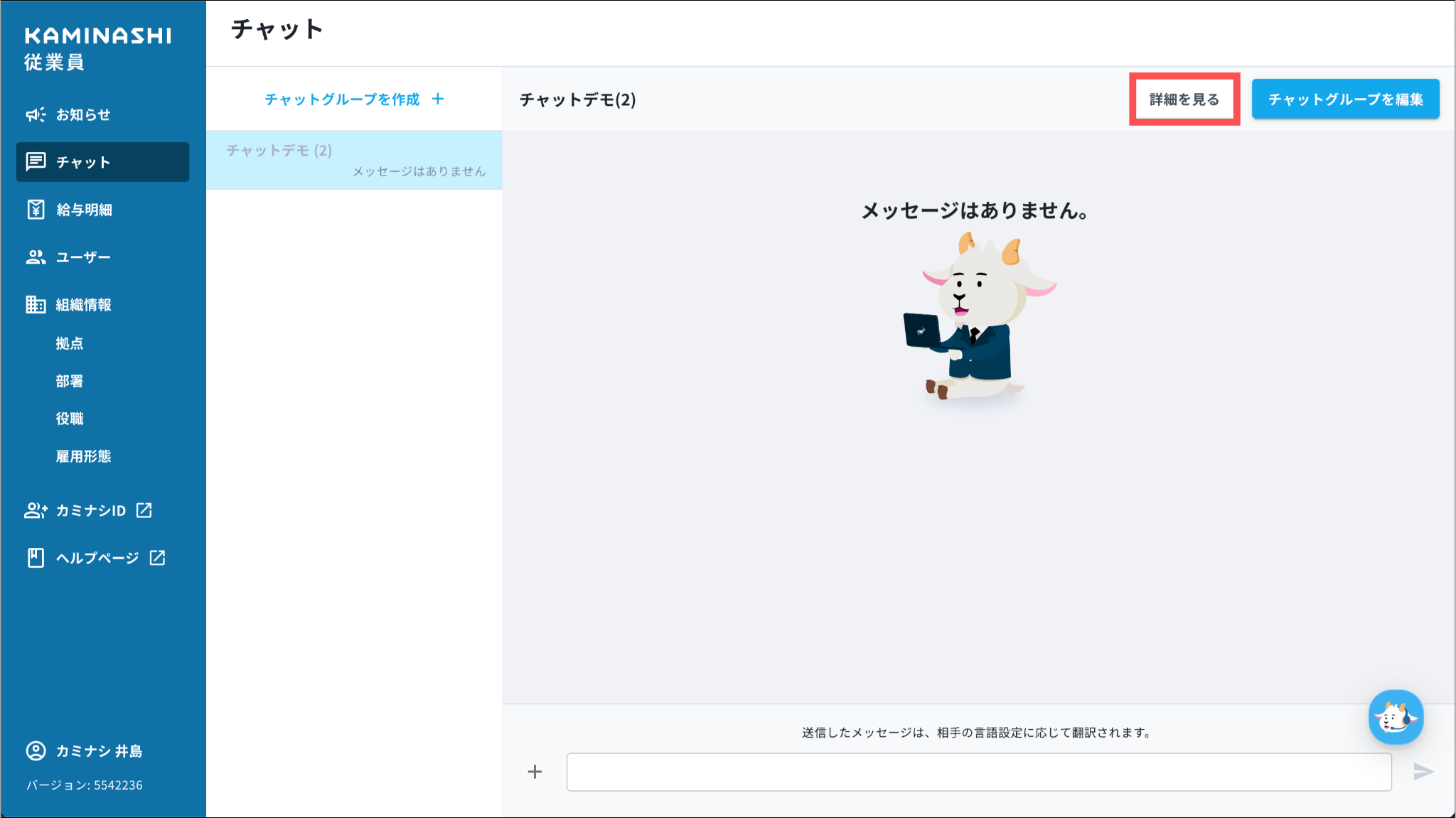Click the plus attachment icon by message box
The height and width of the screenshot is (818, 1456).
(535, 772)
